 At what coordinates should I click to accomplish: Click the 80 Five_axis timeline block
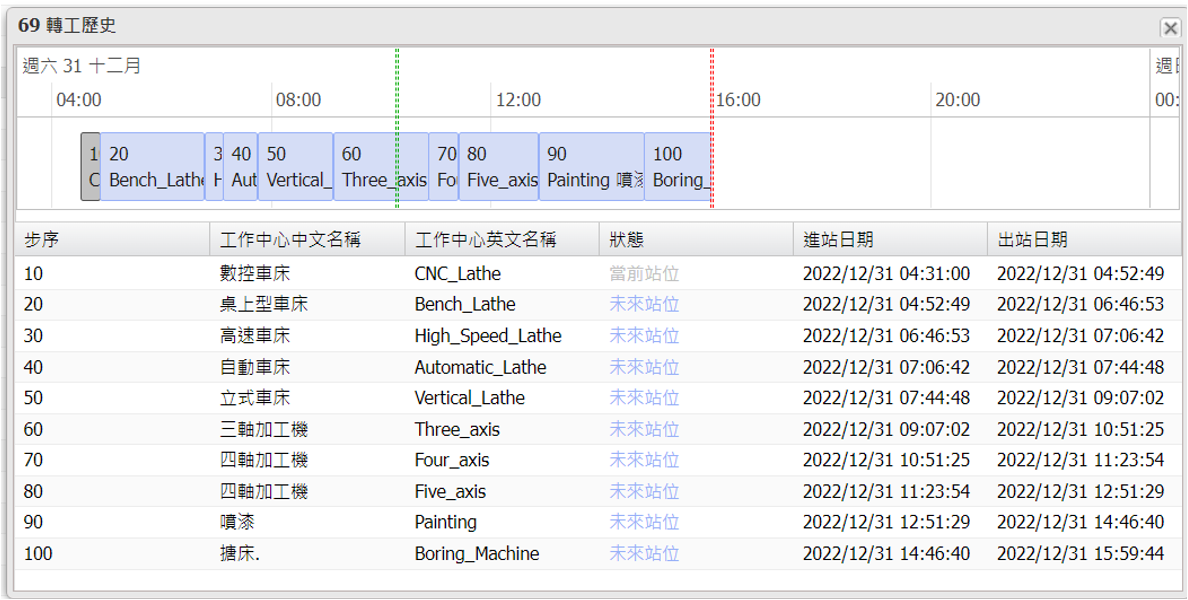coord(498,167)
